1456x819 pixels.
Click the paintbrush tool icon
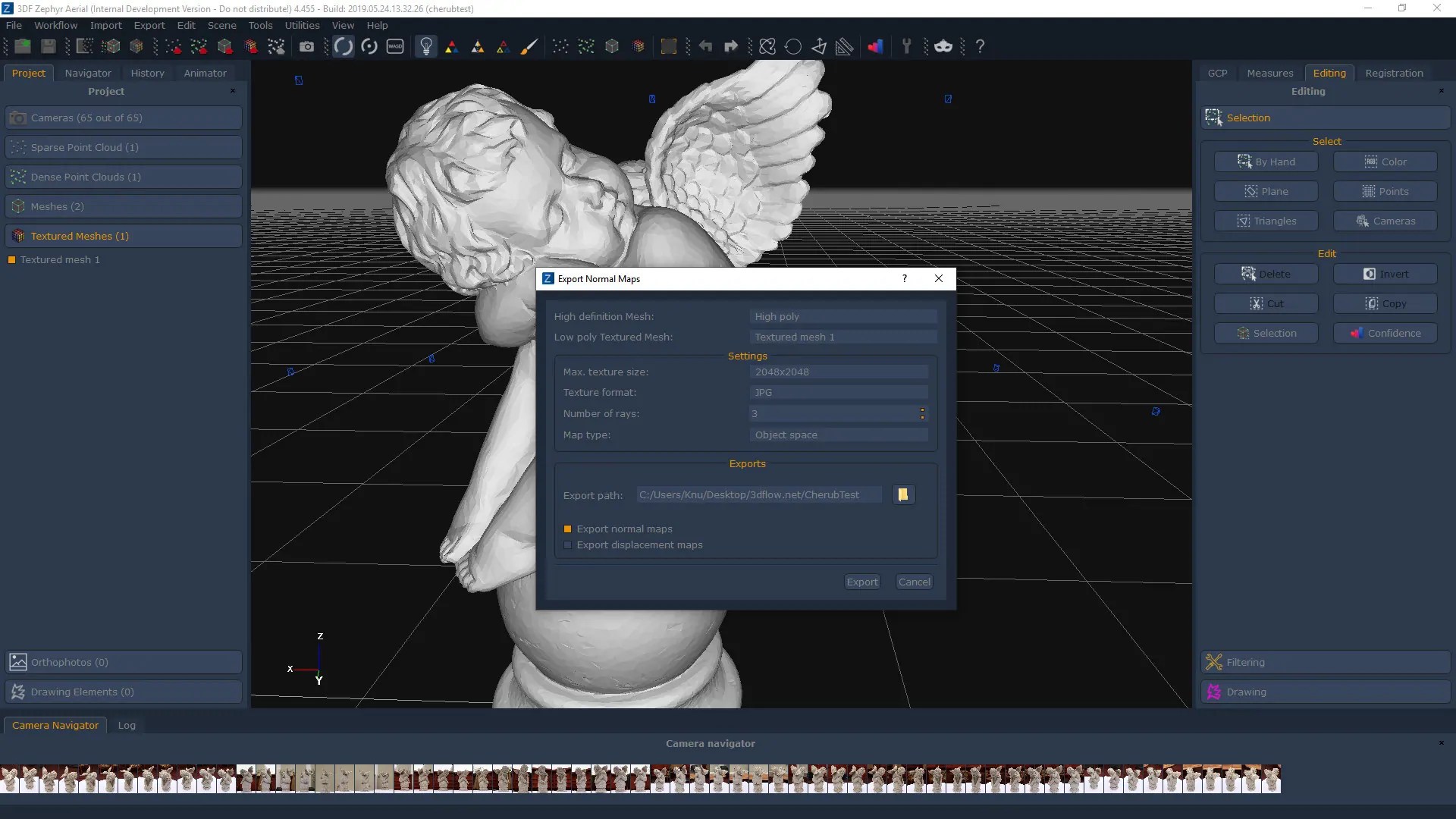click(x=529, y=47)
